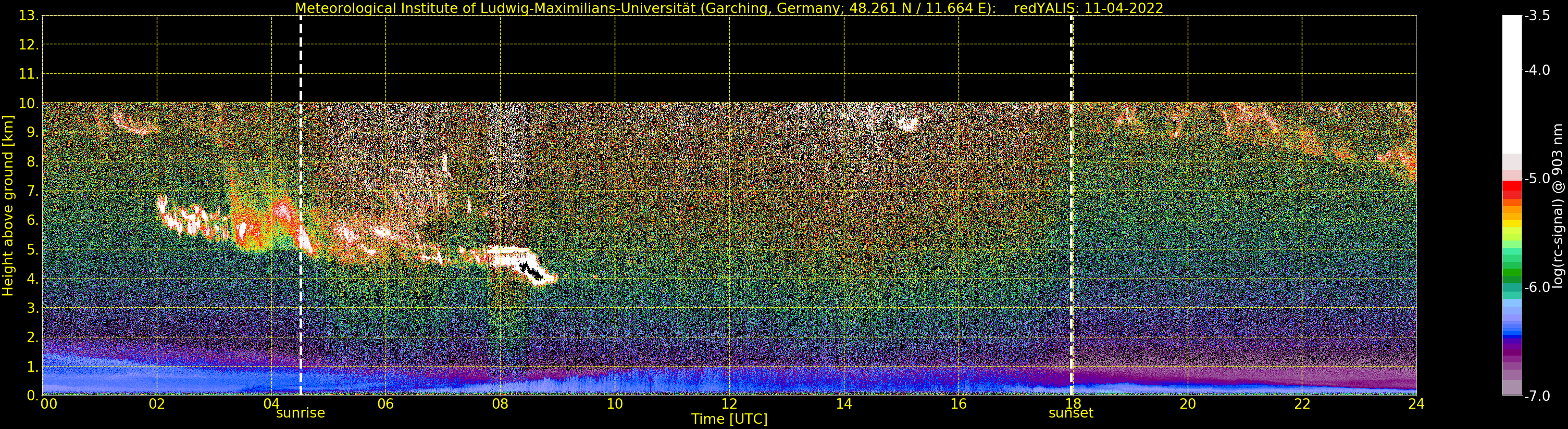Click the 08 time tick label

pos(500,403)
